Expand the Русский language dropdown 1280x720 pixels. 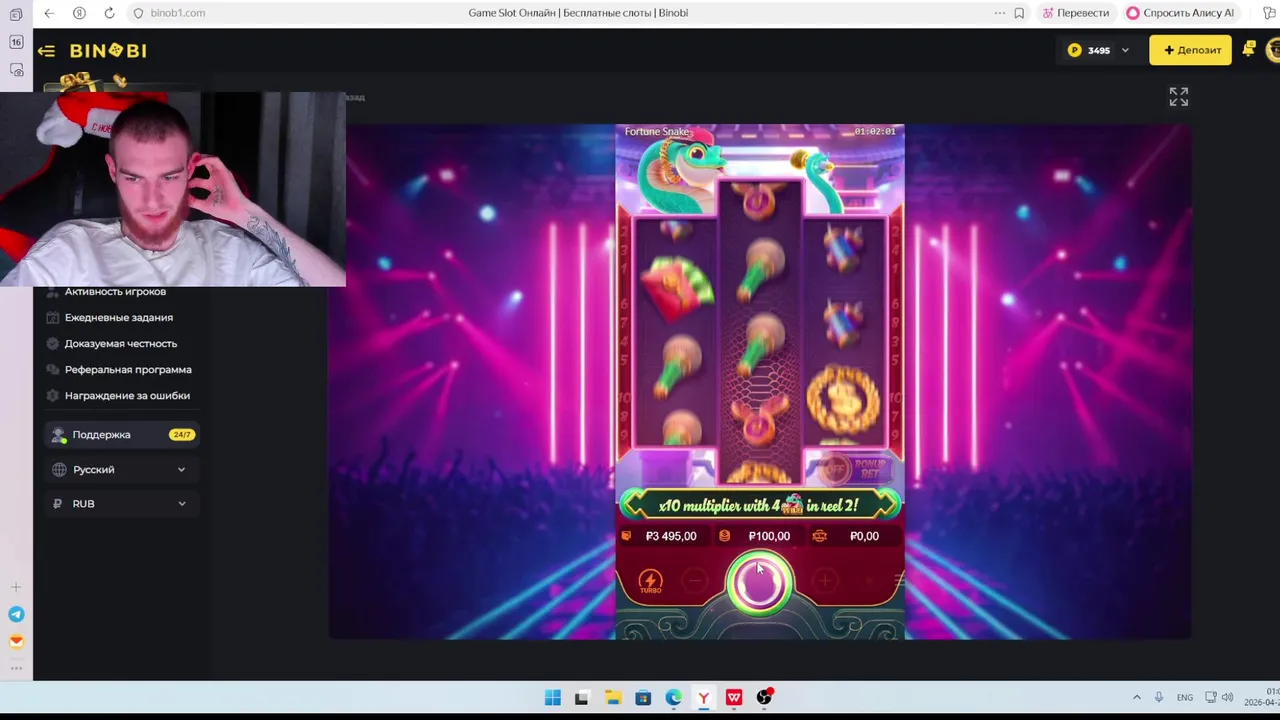[121, 469]
